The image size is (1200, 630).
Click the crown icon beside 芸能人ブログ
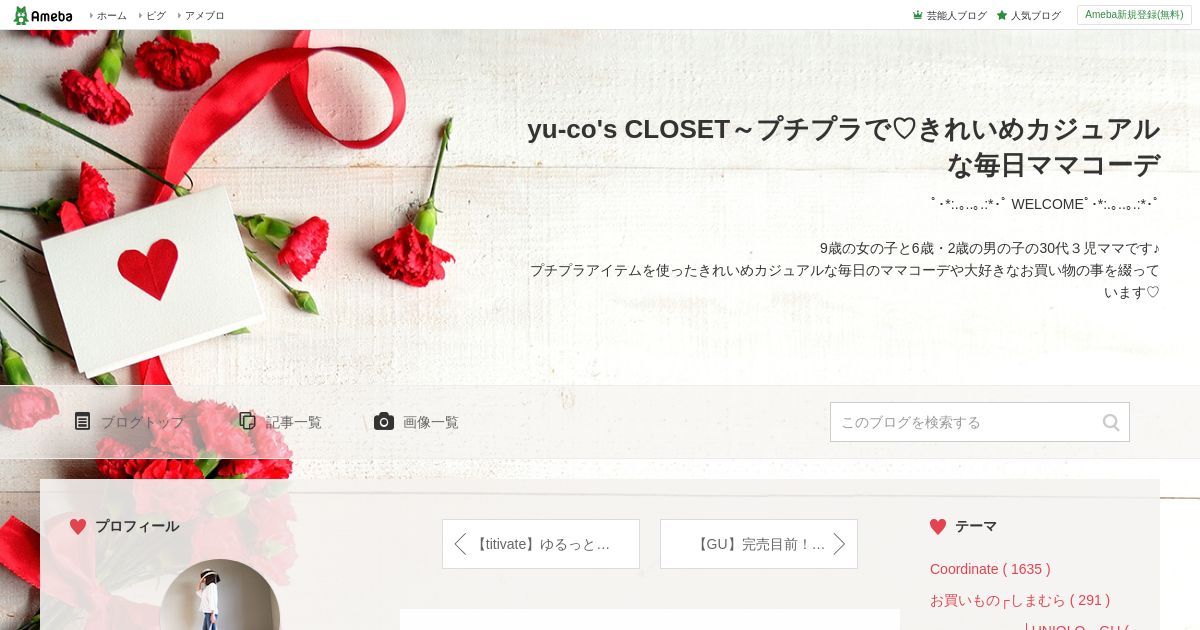[x=918, y=15]
